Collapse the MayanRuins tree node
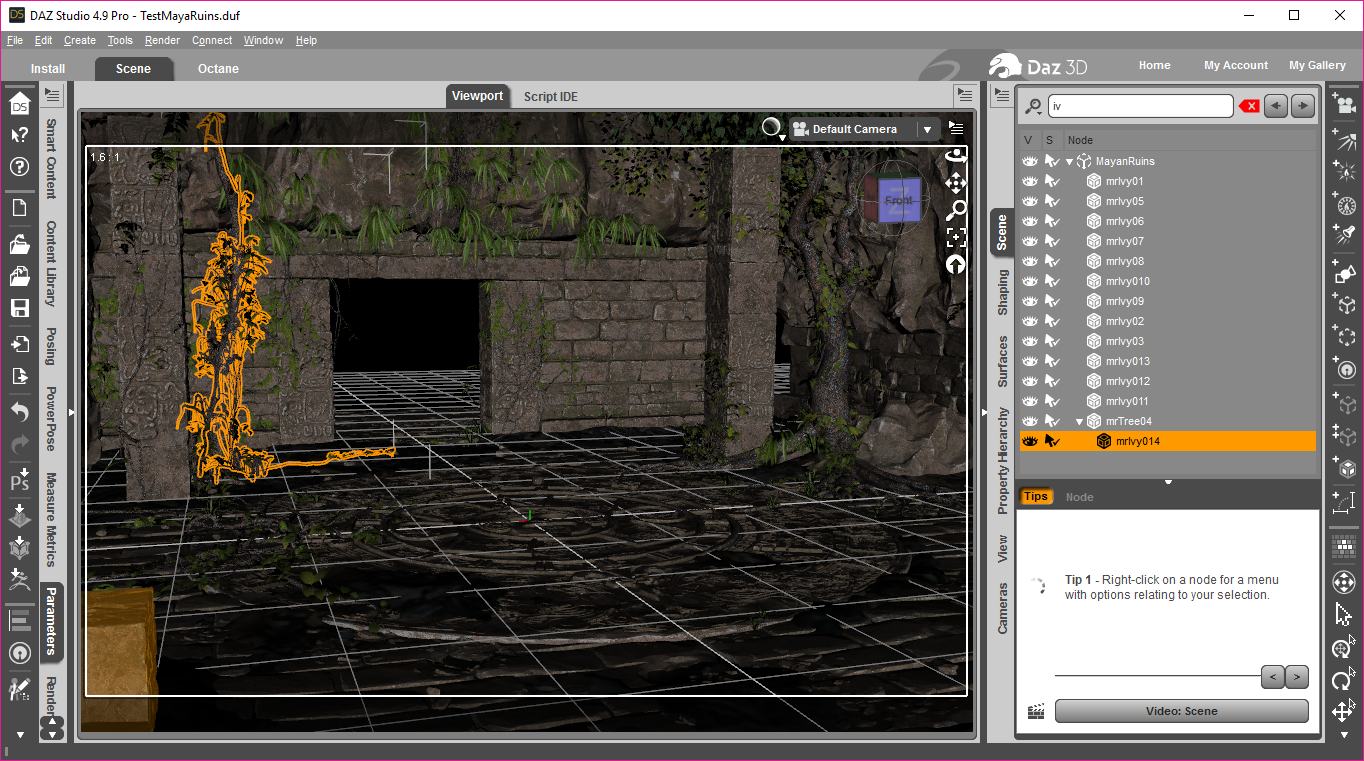The height and width of the screenshot is (761, 1364). pos(1069,161)
